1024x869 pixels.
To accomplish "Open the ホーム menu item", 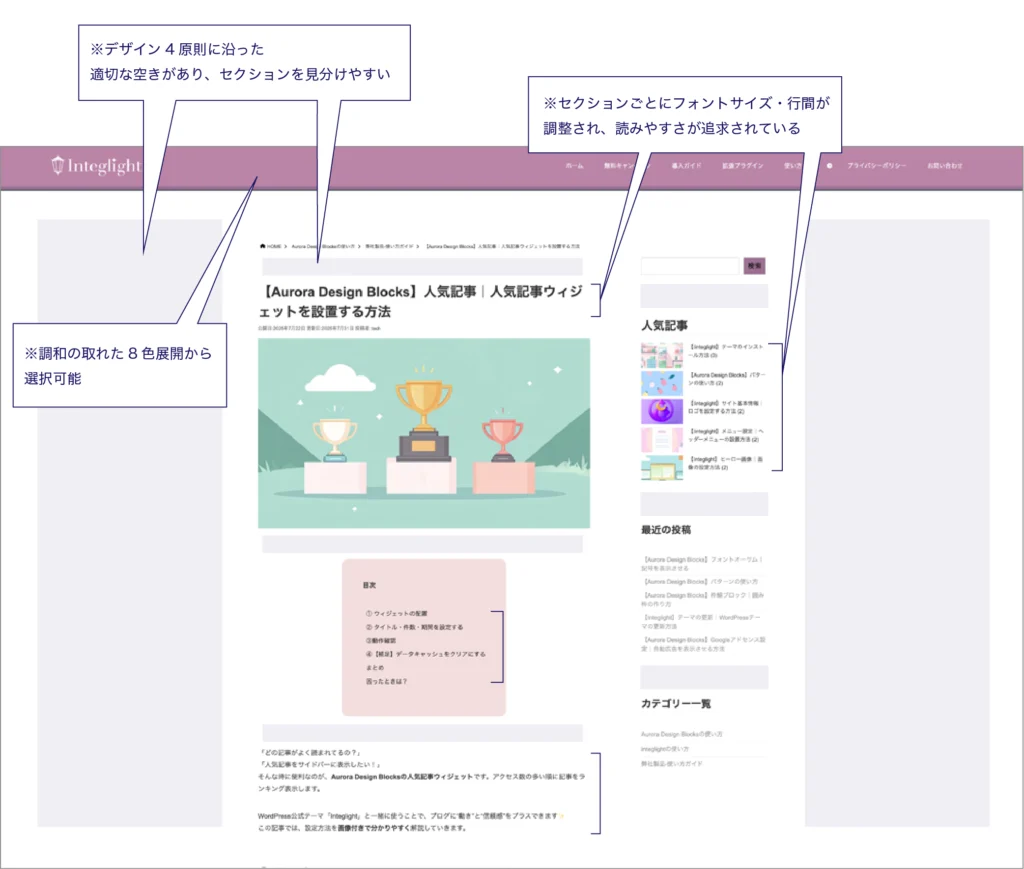I will click(574, 166).
